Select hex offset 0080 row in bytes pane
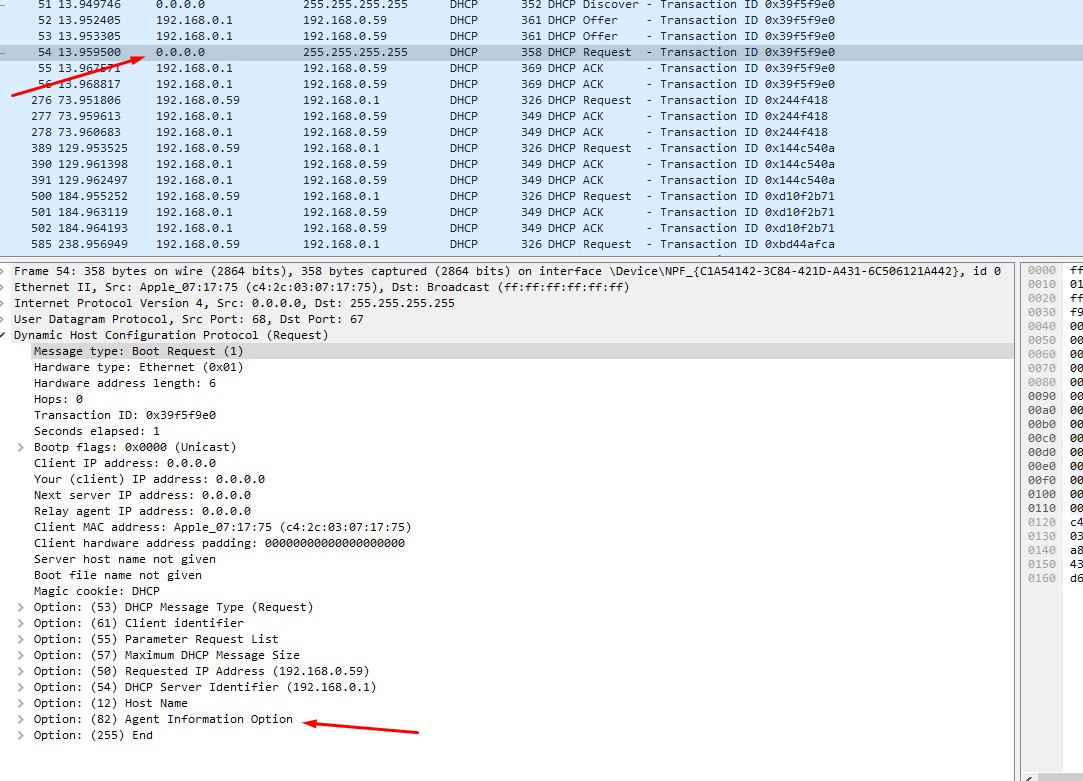Image resolution: width=1083 pixels, height=781 pixels. (1054, 382)
